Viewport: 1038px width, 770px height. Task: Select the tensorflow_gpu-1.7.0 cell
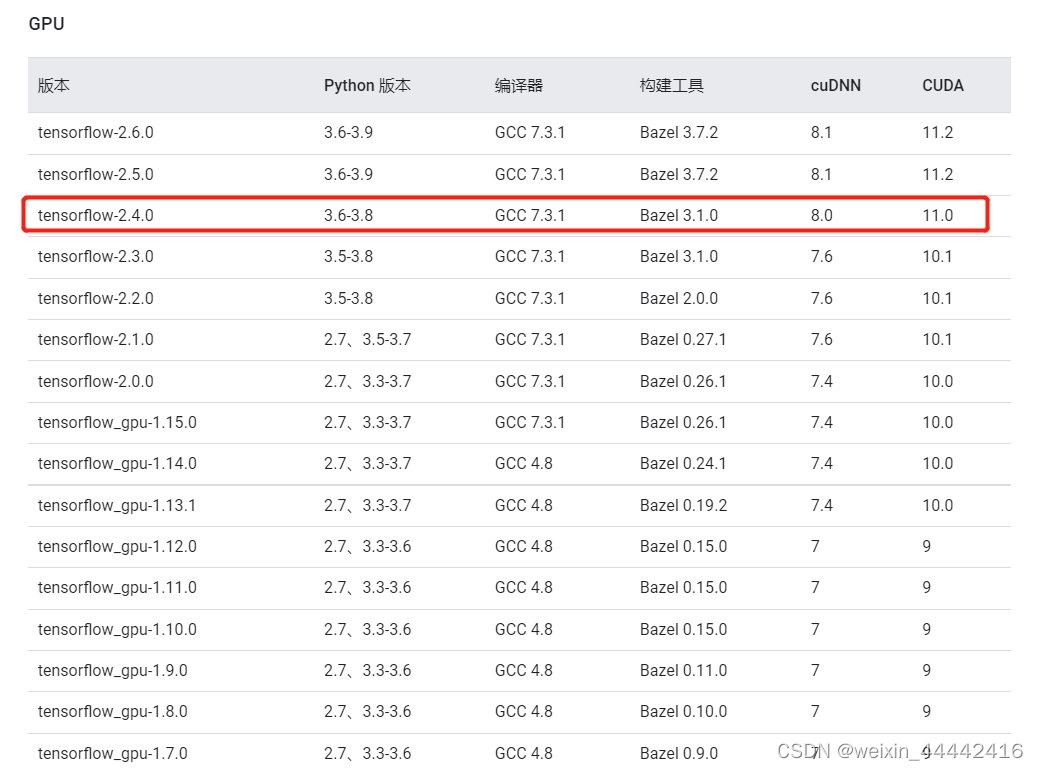(x=113, y=753)
